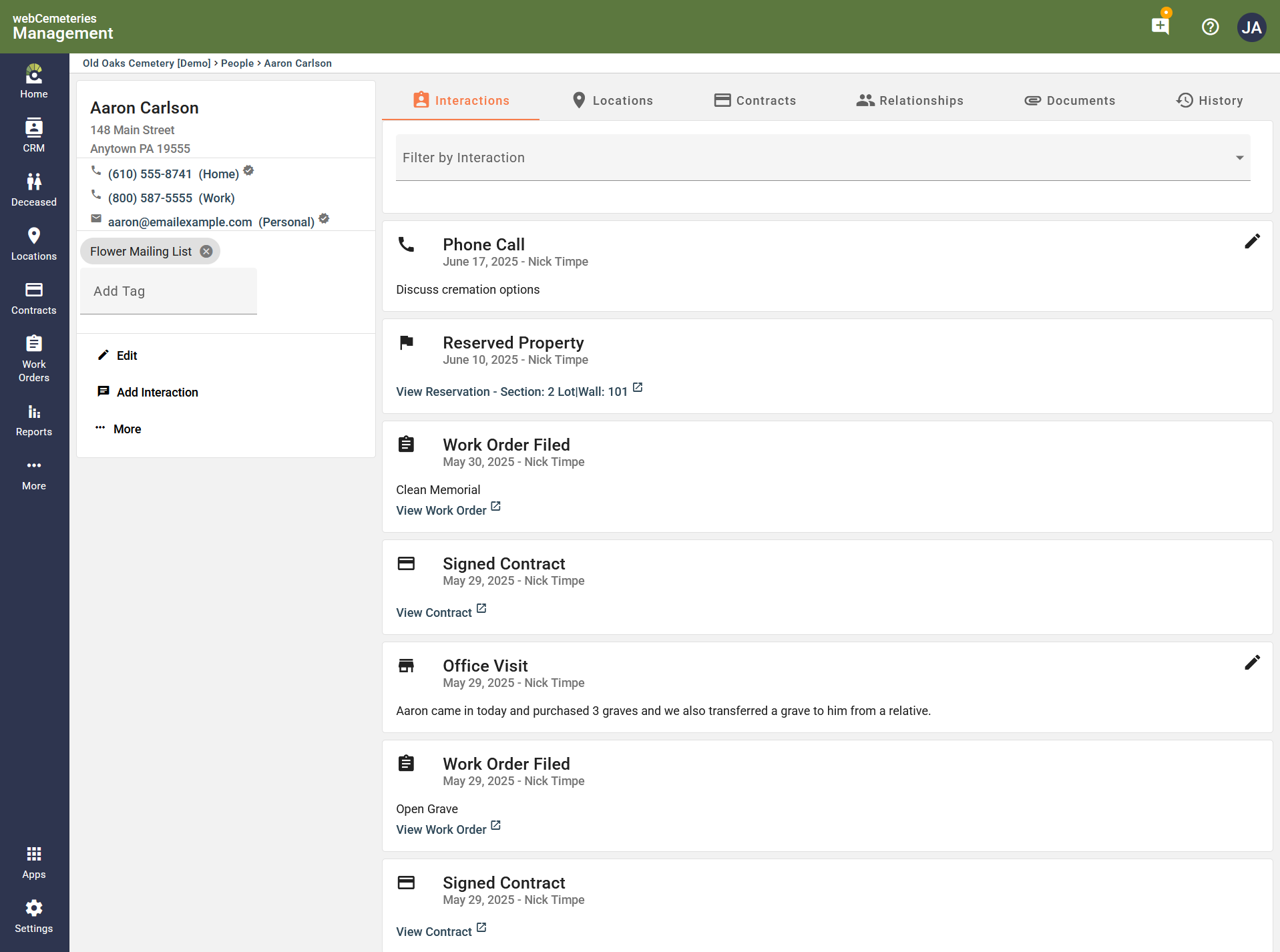1280x952 pixels.
Task: Click the Add Tag input field
Action: coord(167,291)
